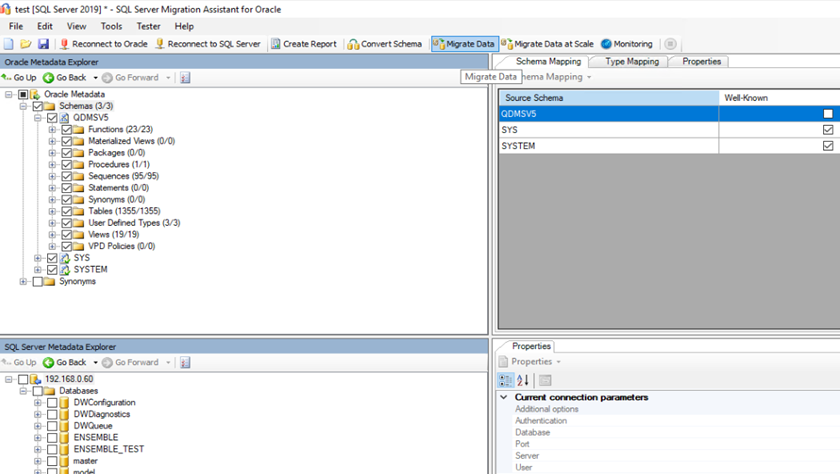840x474 pixels.
Task: Open the Tools menu
Action: pyautogui.click(x=111, y=26)
